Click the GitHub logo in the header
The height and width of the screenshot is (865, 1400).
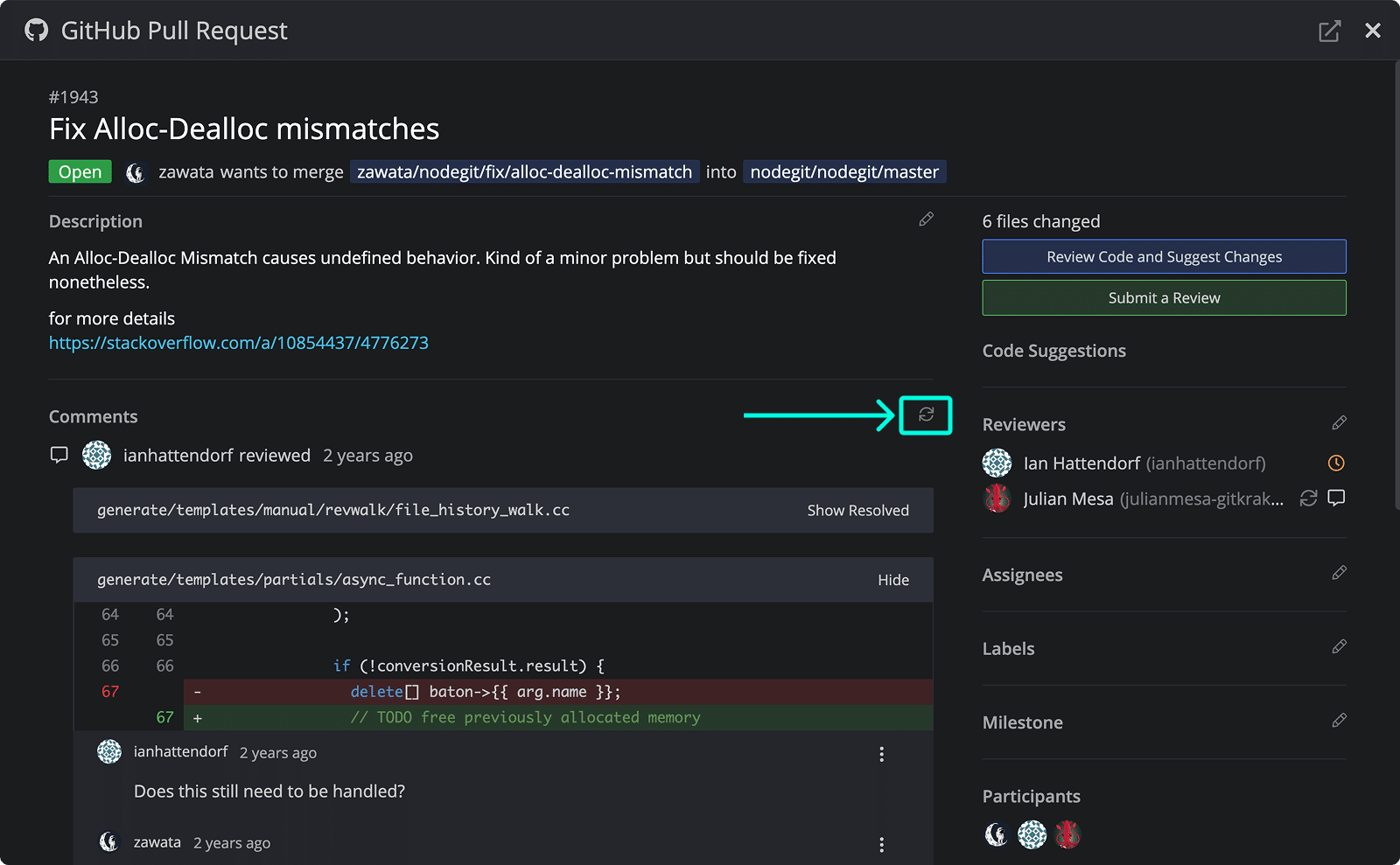[35, 30]
